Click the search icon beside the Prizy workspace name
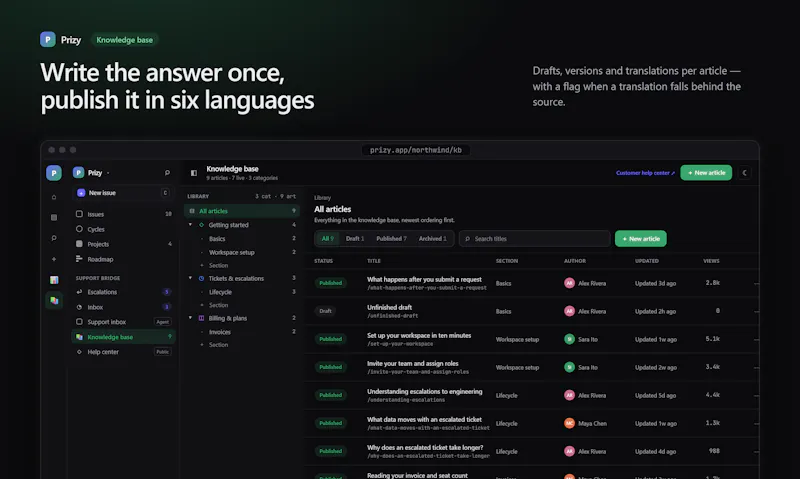Screen dimensions: 800x479 167,173
